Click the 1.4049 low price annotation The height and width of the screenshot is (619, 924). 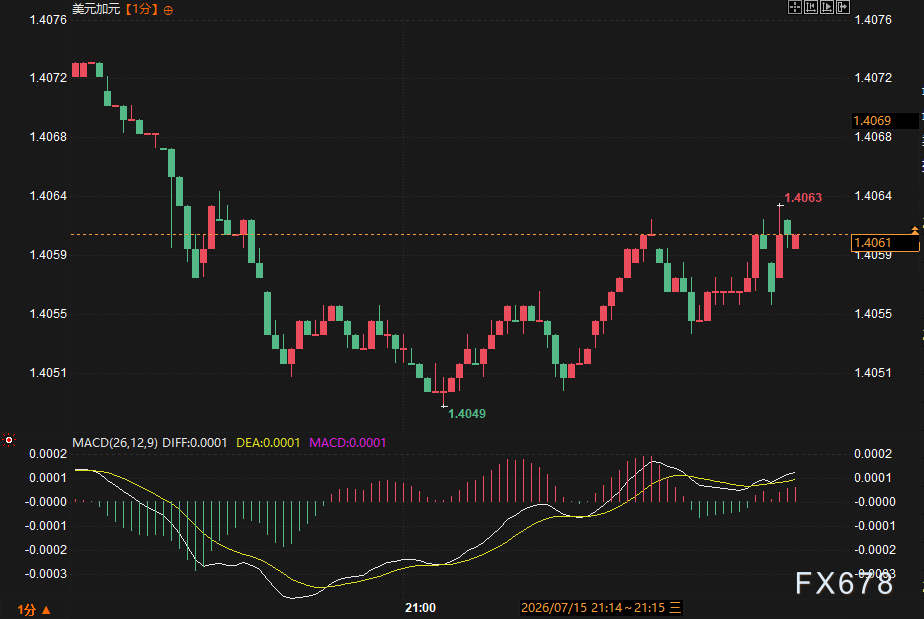[x=467, y=414]
